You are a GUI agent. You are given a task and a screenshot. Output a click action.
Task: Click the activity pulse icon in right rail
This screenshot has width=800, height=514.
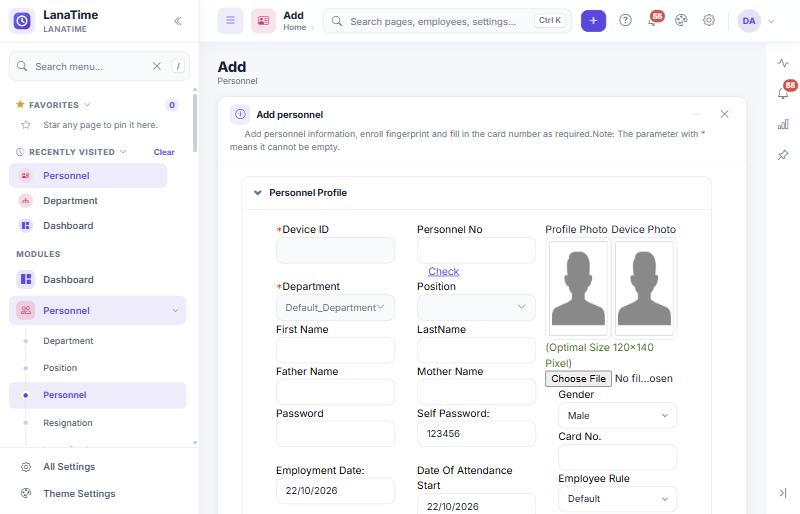click(x=783, y=63)
